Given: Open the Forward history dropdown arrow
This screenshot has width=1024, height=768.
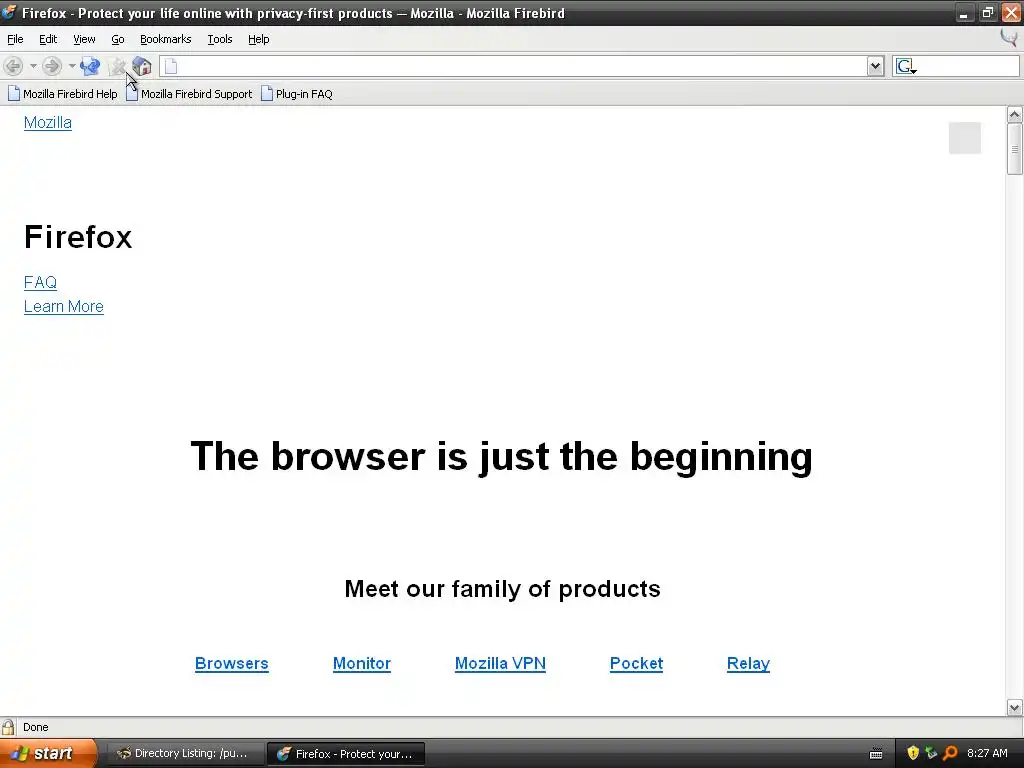Looking at the screenshot, I should [72, 66].
